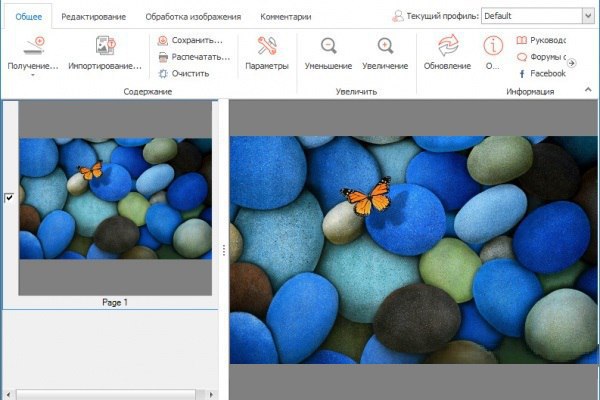Click the Информация group label
Viewport: 600px width, 400px height.
click(530, 91)
